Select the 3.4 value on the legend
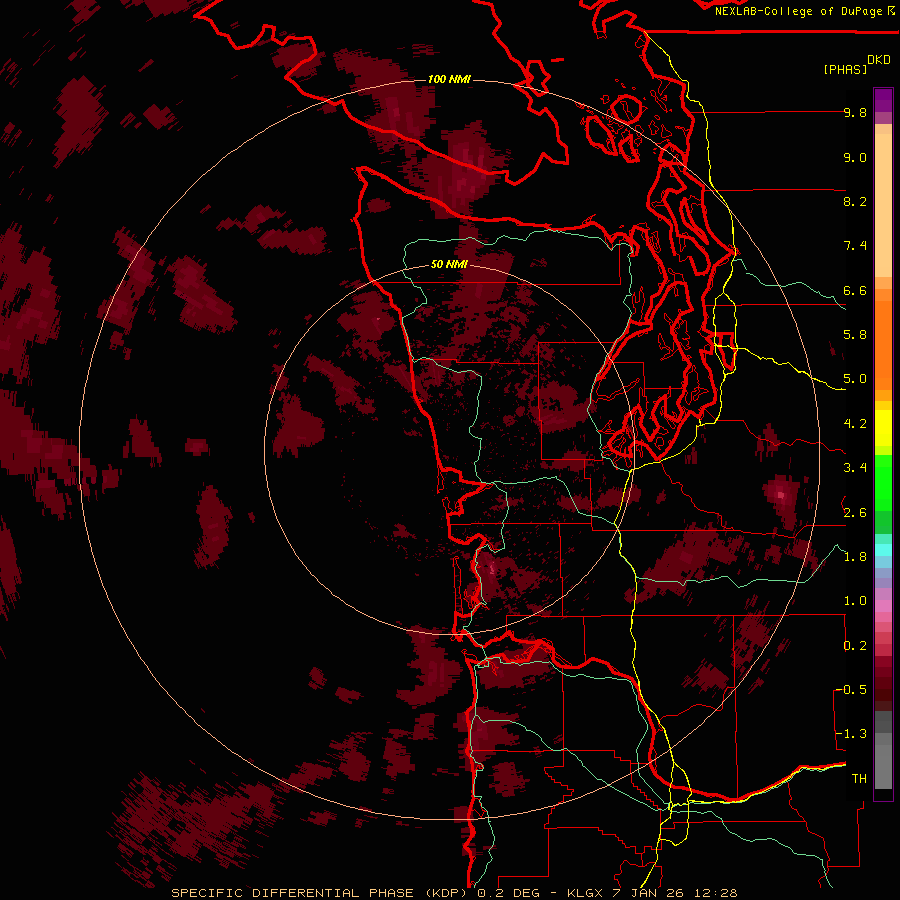This screenshot has width=900, height=900. [855, 468]
